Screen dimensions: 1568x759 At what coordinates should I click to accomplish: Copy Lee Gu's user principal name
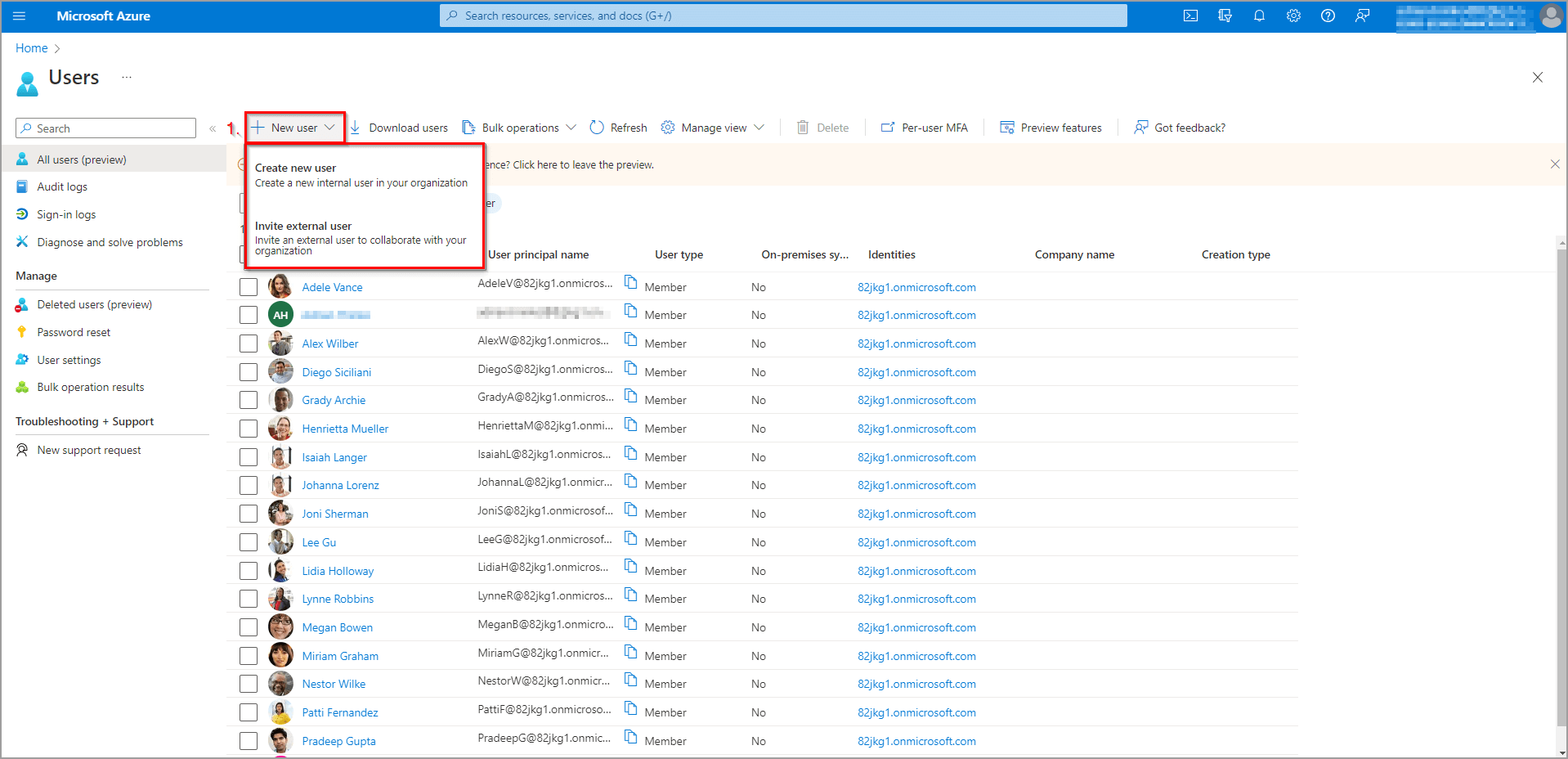click(631, 537)
